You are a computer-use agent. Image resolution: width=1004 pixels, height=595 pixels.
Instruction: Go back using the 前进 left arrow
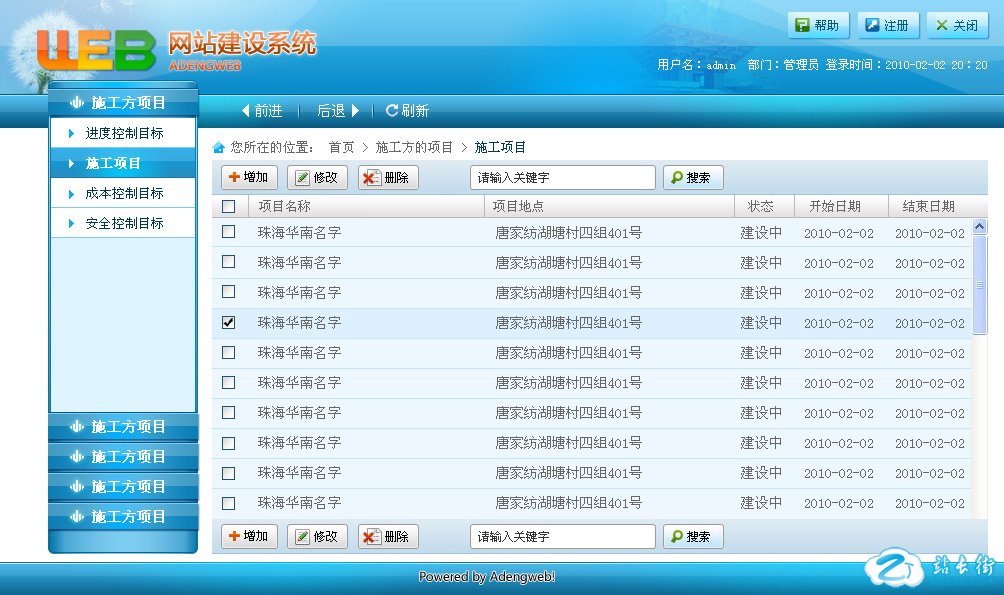246,111
